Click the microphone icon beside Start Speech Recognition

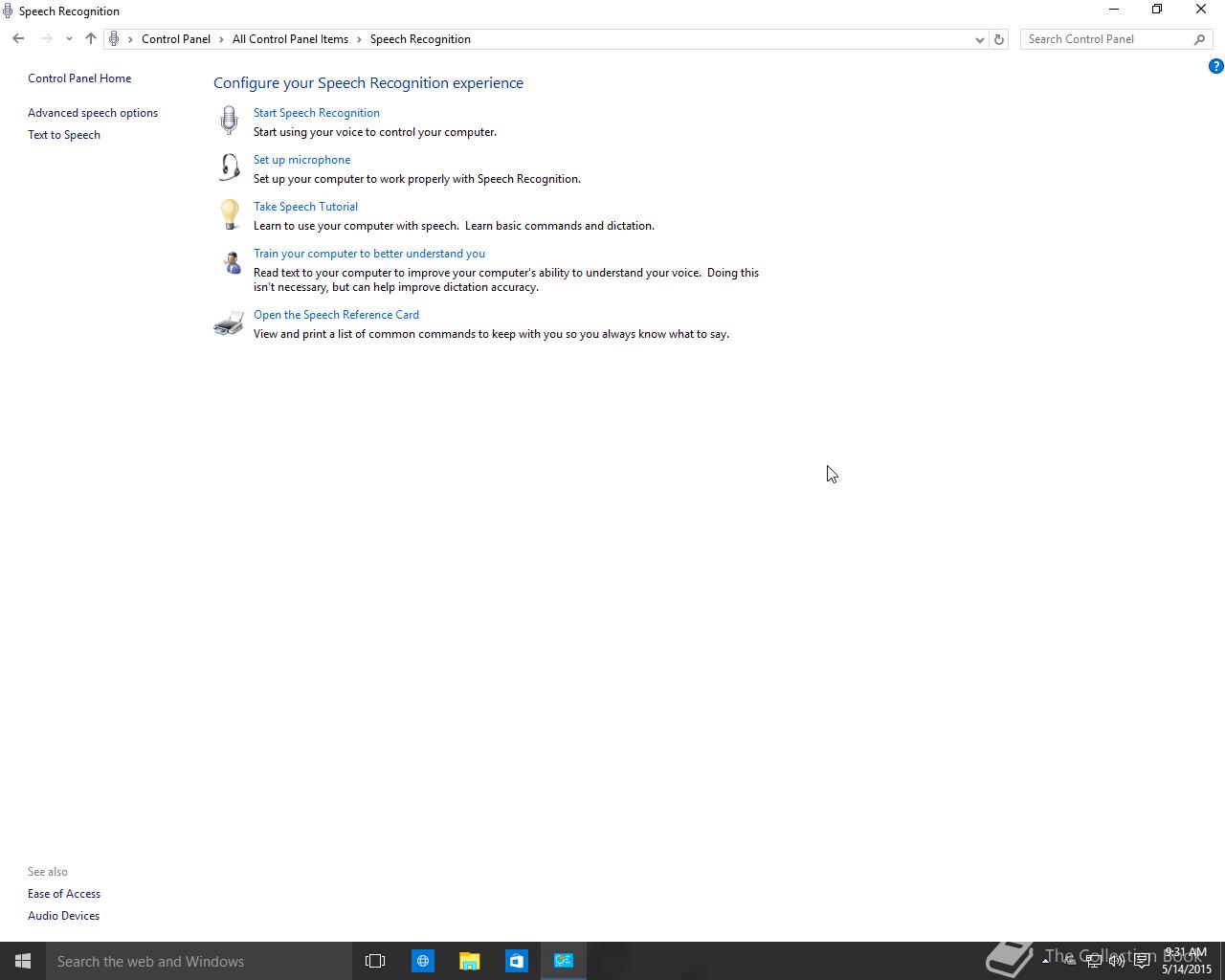(x=229, y=121)
